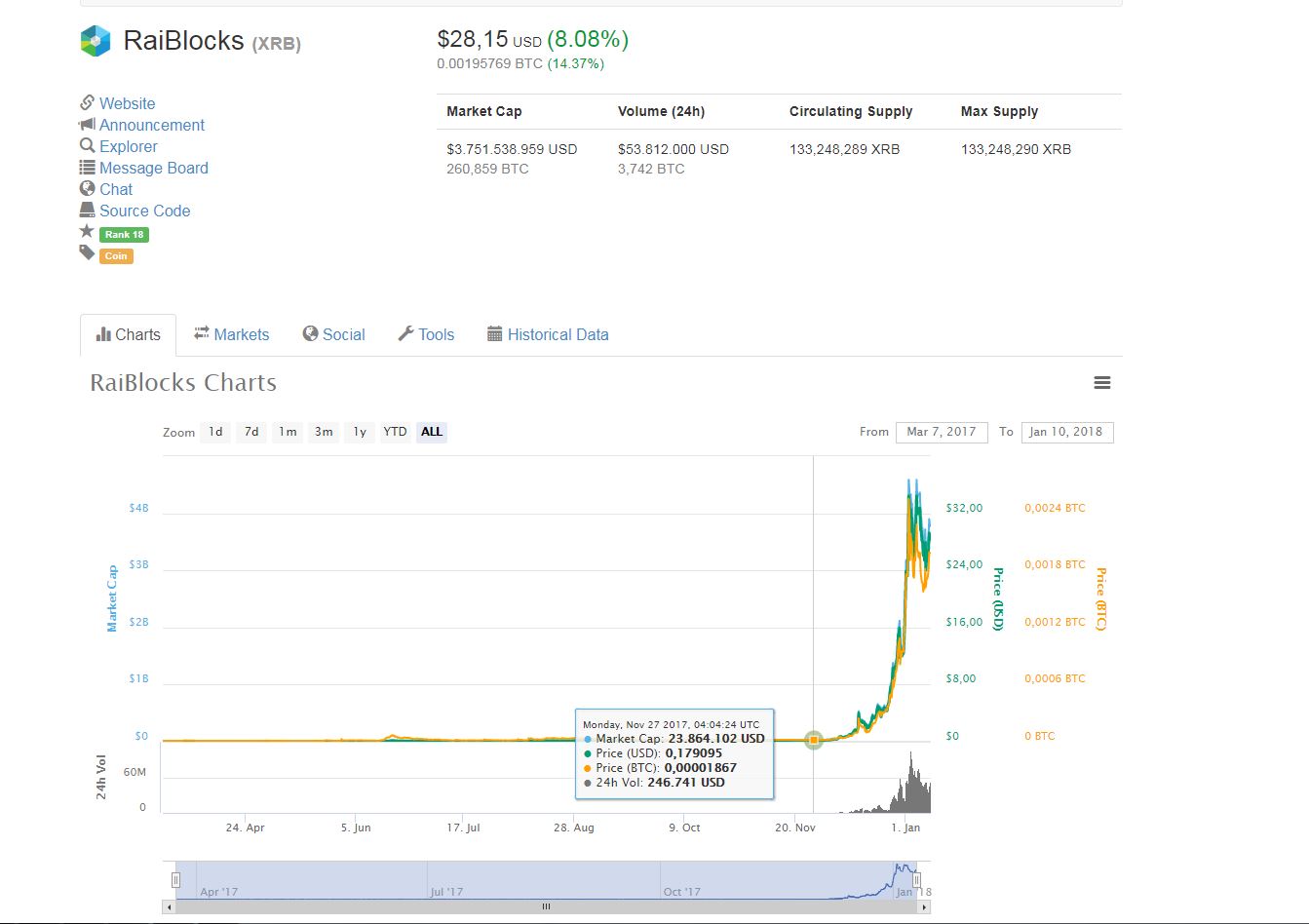This screenshot has height=924, width=1309.
Task: Click the Market Cap axis label
Action: click(x=112, y=598)
